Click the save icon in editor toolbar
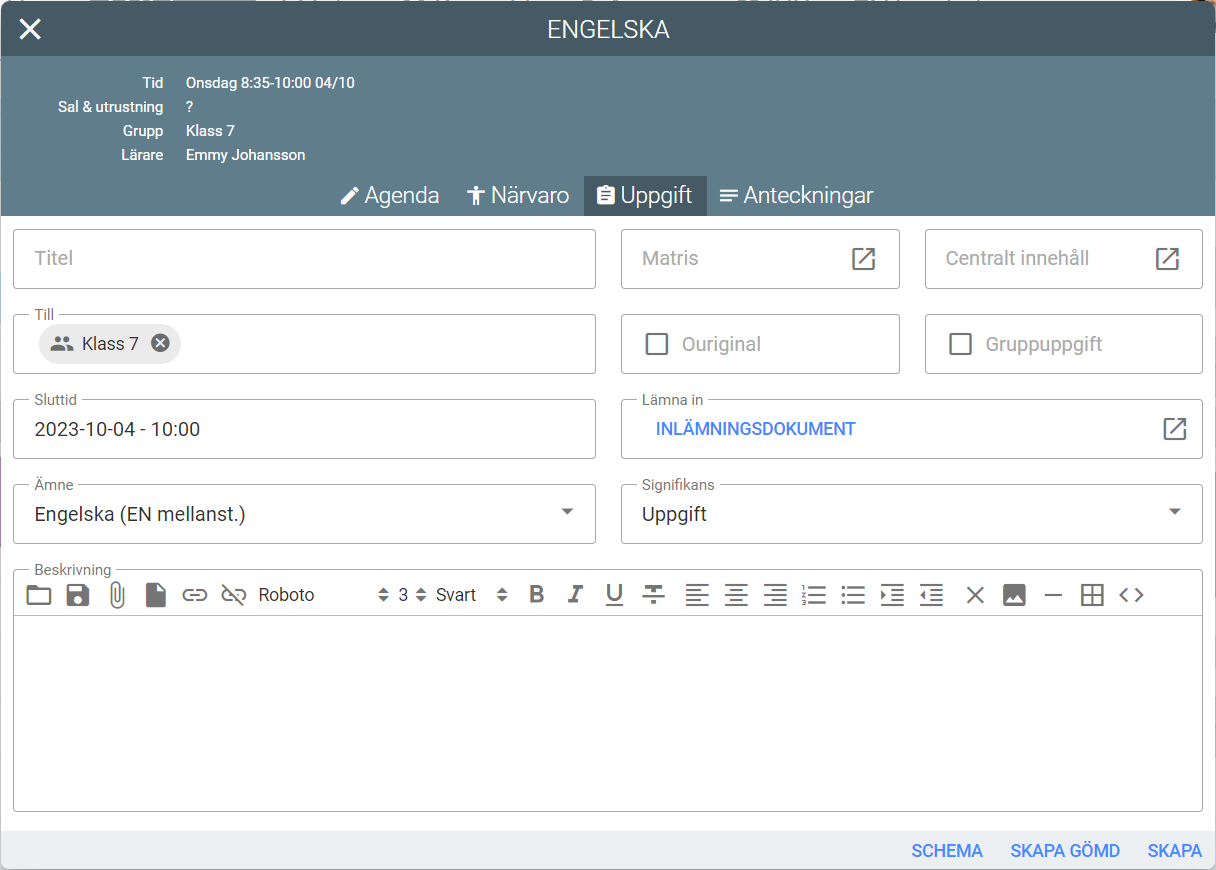Image resolution: width=1216 pixels, height=870 pixels. click(78, 595)
